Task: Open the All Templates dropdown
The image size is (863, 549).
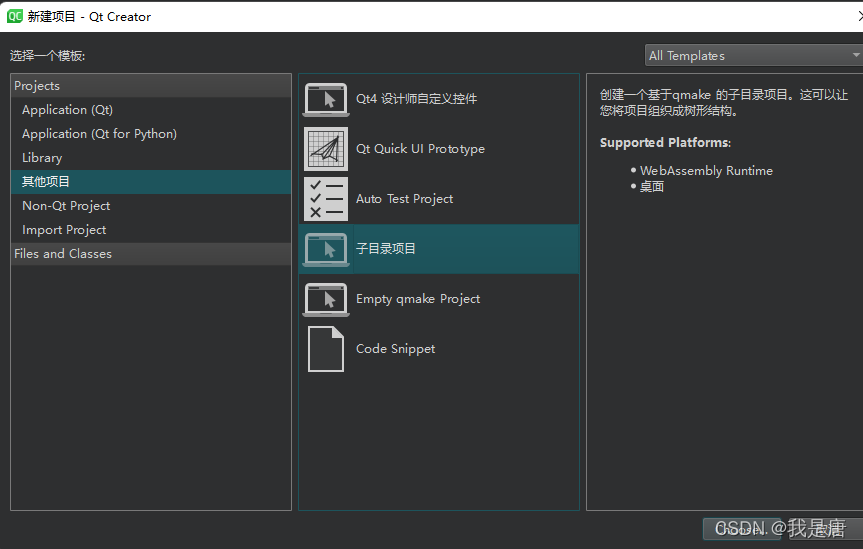Action: [x=753, y=56]
